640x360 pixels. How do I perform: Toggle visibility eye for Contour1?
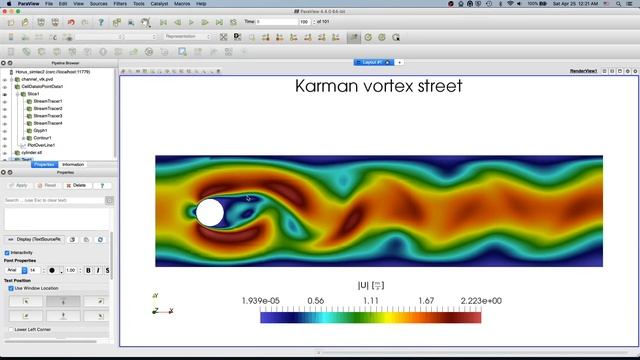tap(4, 138)
